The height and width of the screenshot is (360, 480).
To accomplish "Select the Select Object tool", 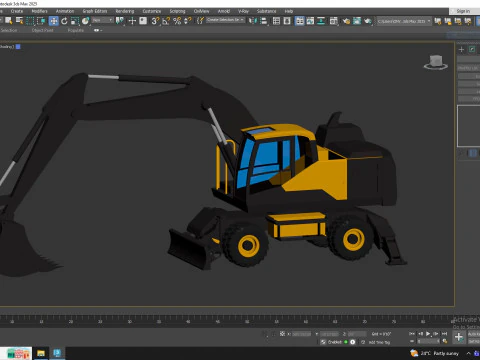I will (9, 21).
